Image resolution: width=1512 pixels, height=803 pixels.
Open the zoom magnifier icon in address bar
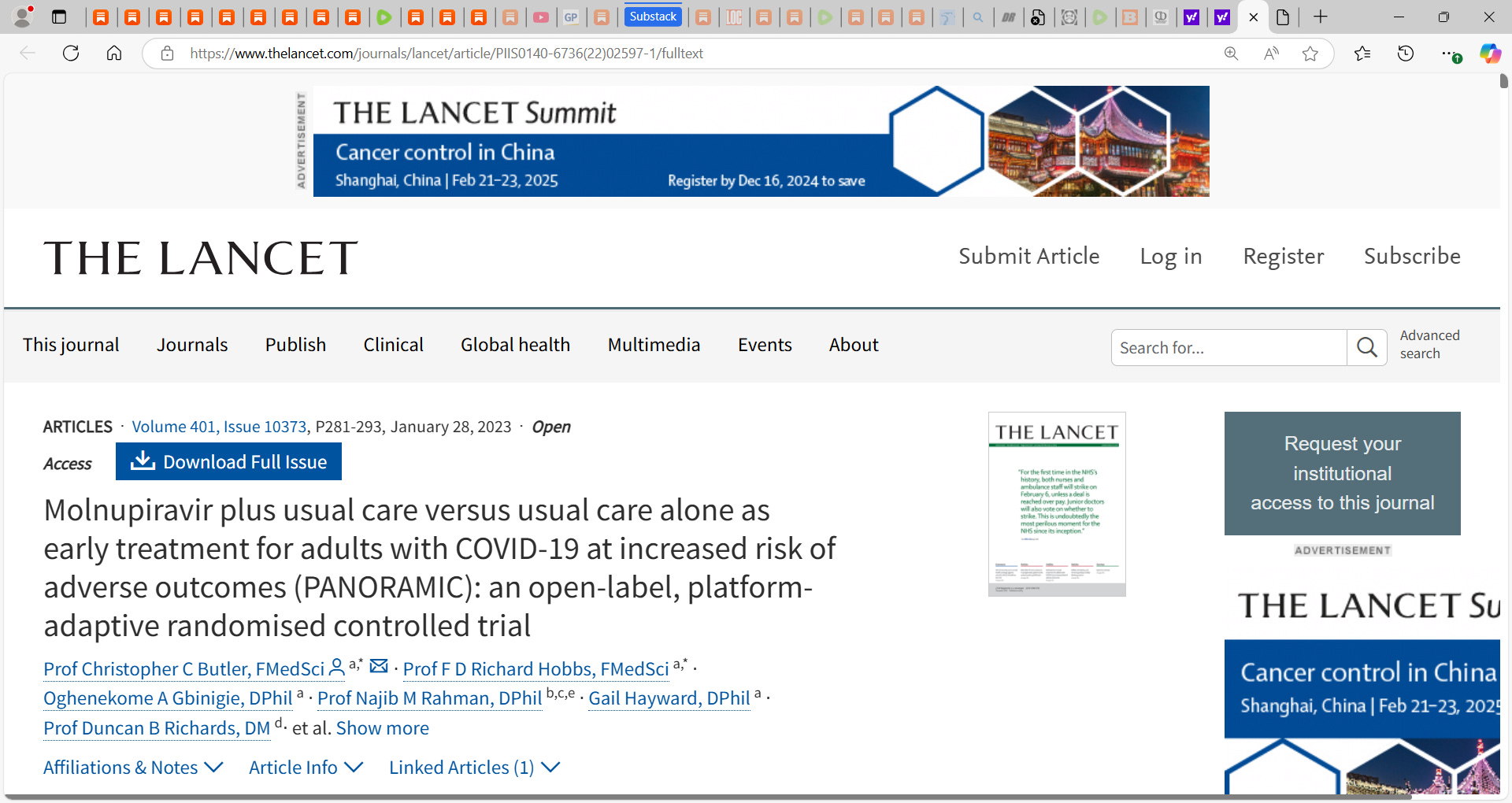(1231, 54)
